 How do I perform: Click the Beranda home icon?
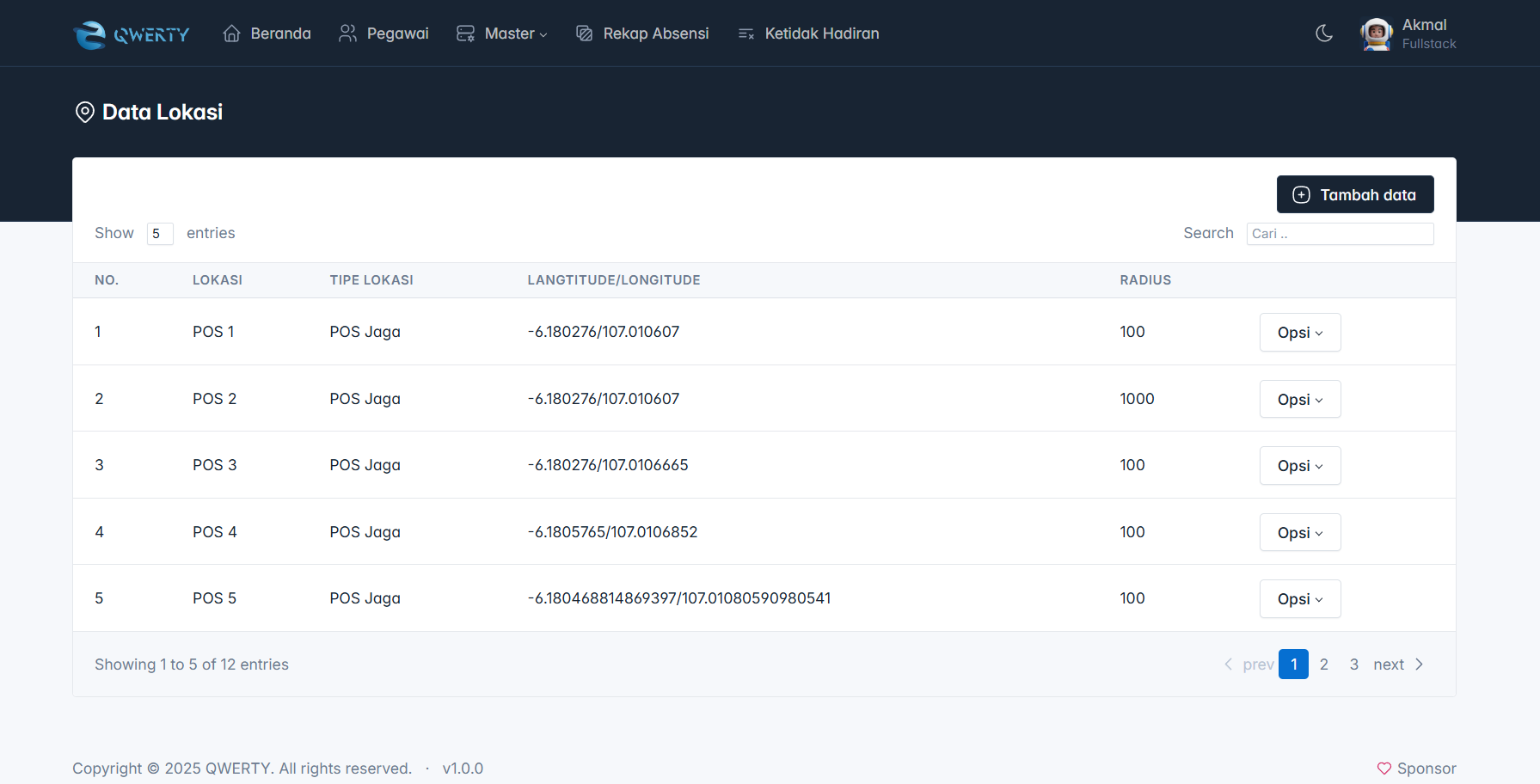pyautogui.click(x=231, y=34)
